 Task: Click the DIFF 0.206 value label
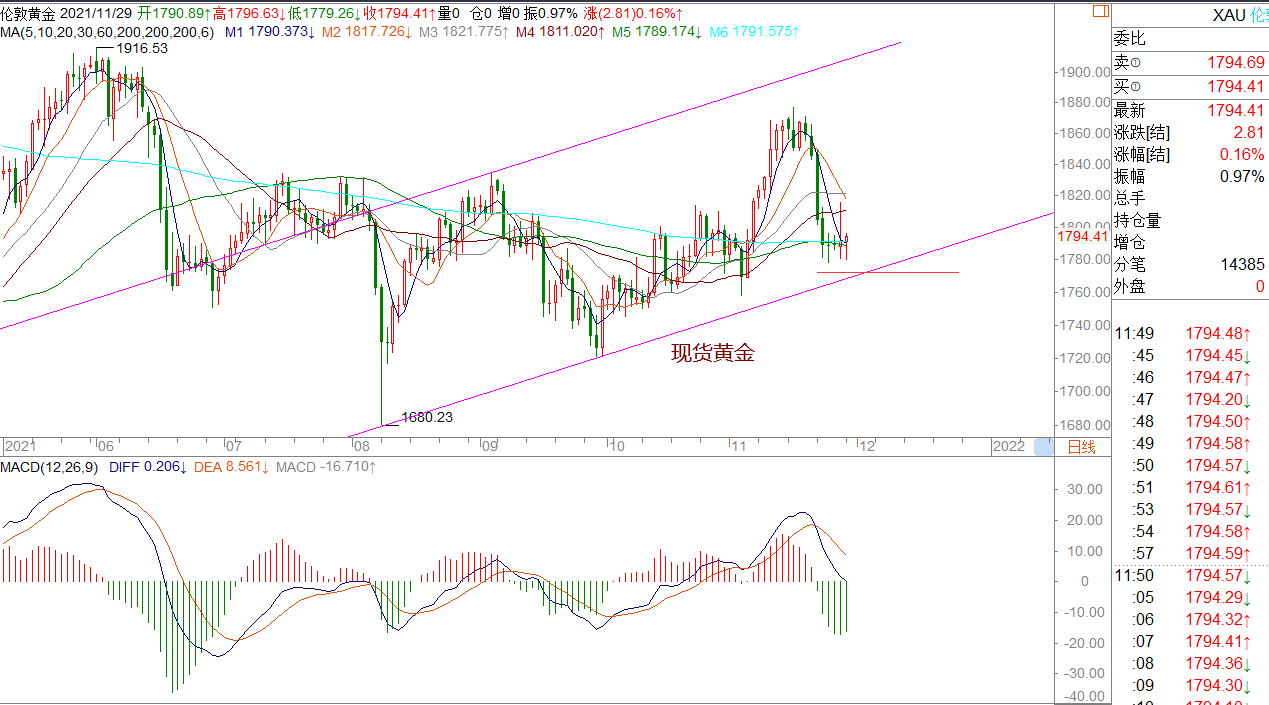point(146,467)
